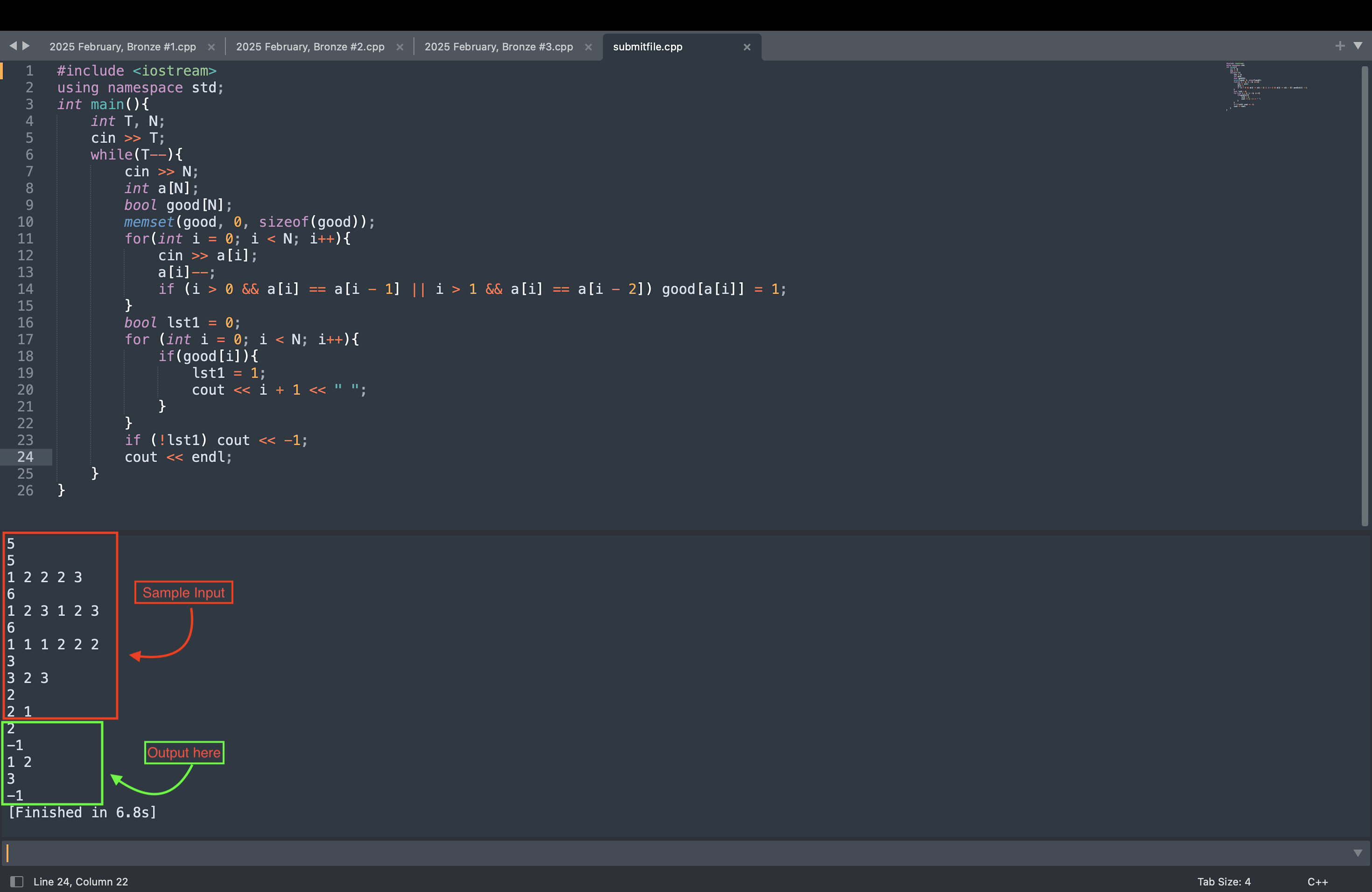Open the C++ syntax selector
Image resolution: width=1372 pixels, height=892 pixels.
1317,882
